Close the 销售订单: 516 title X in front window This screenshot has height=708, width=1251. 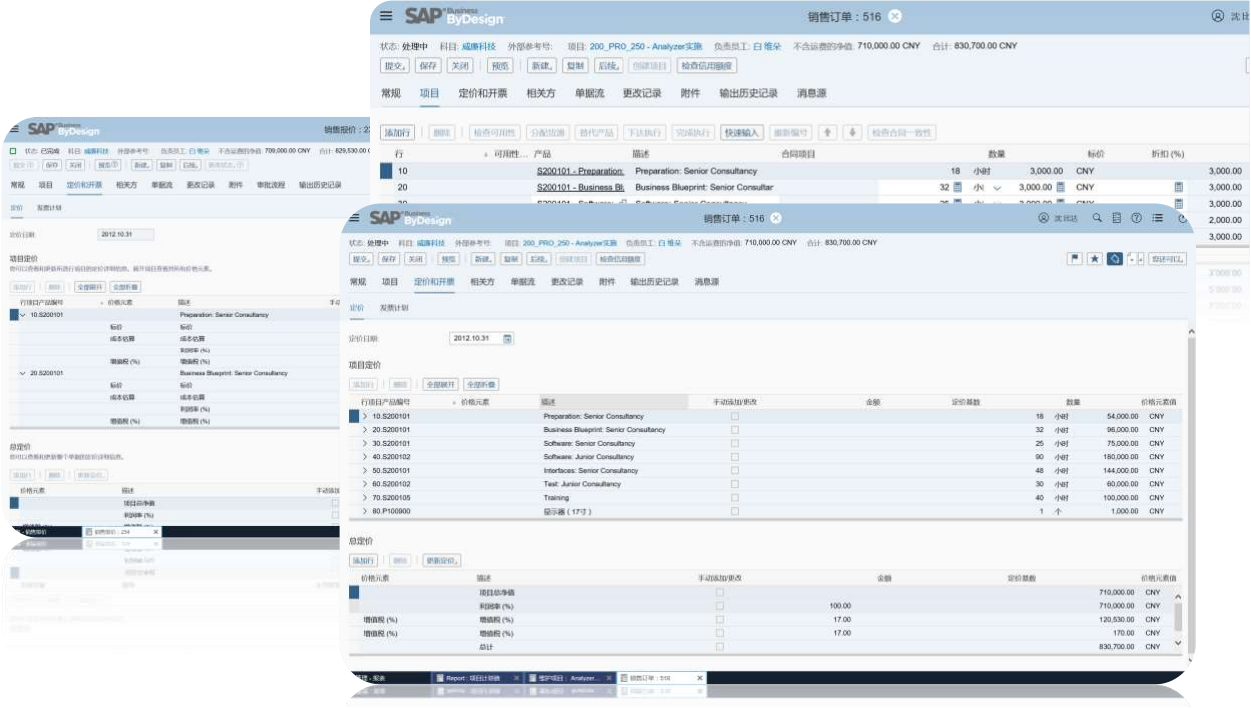(776, 218)
